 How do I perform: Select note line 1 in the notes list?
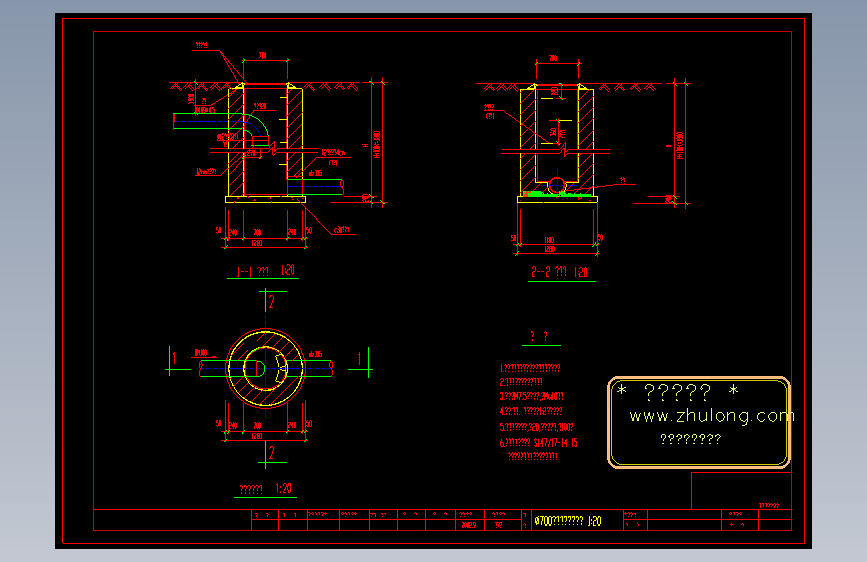[x=530, y=368]
